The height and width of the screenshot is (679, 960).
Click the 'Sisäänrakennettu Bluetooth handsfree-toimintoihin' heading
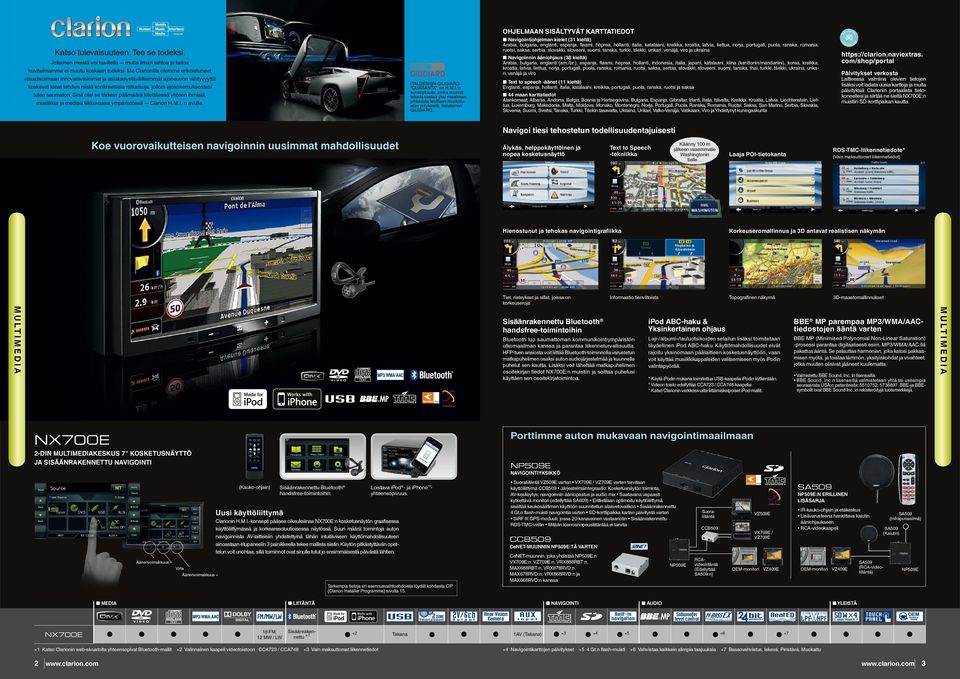pos(553,325)
